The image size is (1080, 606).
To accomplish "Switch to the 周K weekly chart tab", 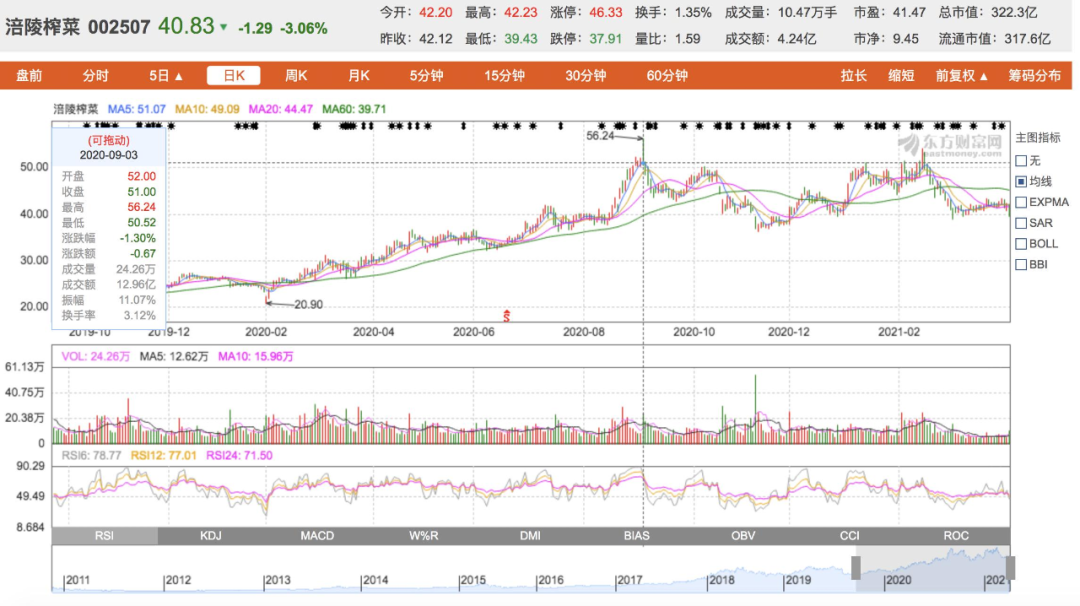I will point(296,76).
